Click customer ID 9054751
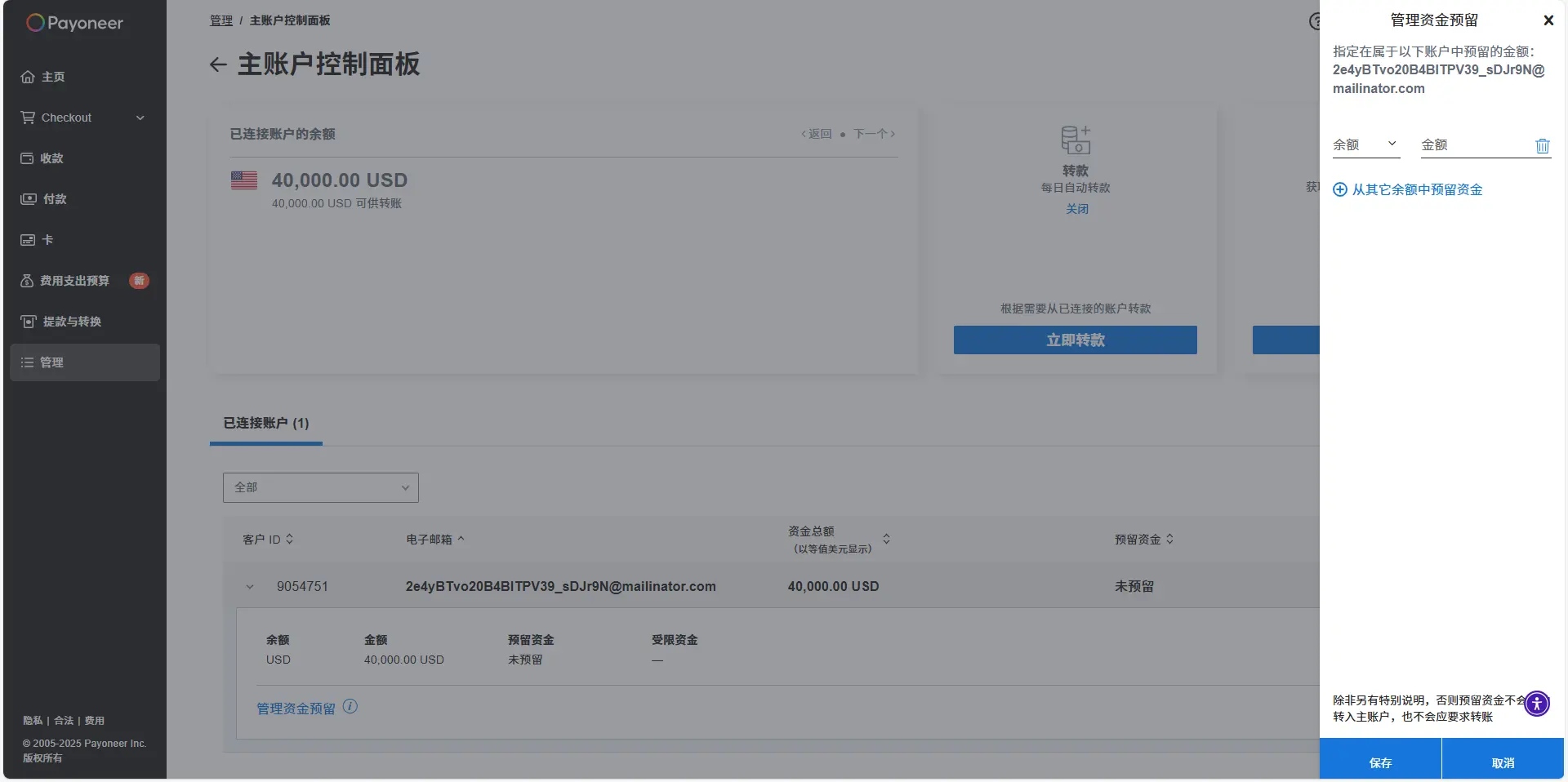 pyautogui.click(x=302, y=587)
